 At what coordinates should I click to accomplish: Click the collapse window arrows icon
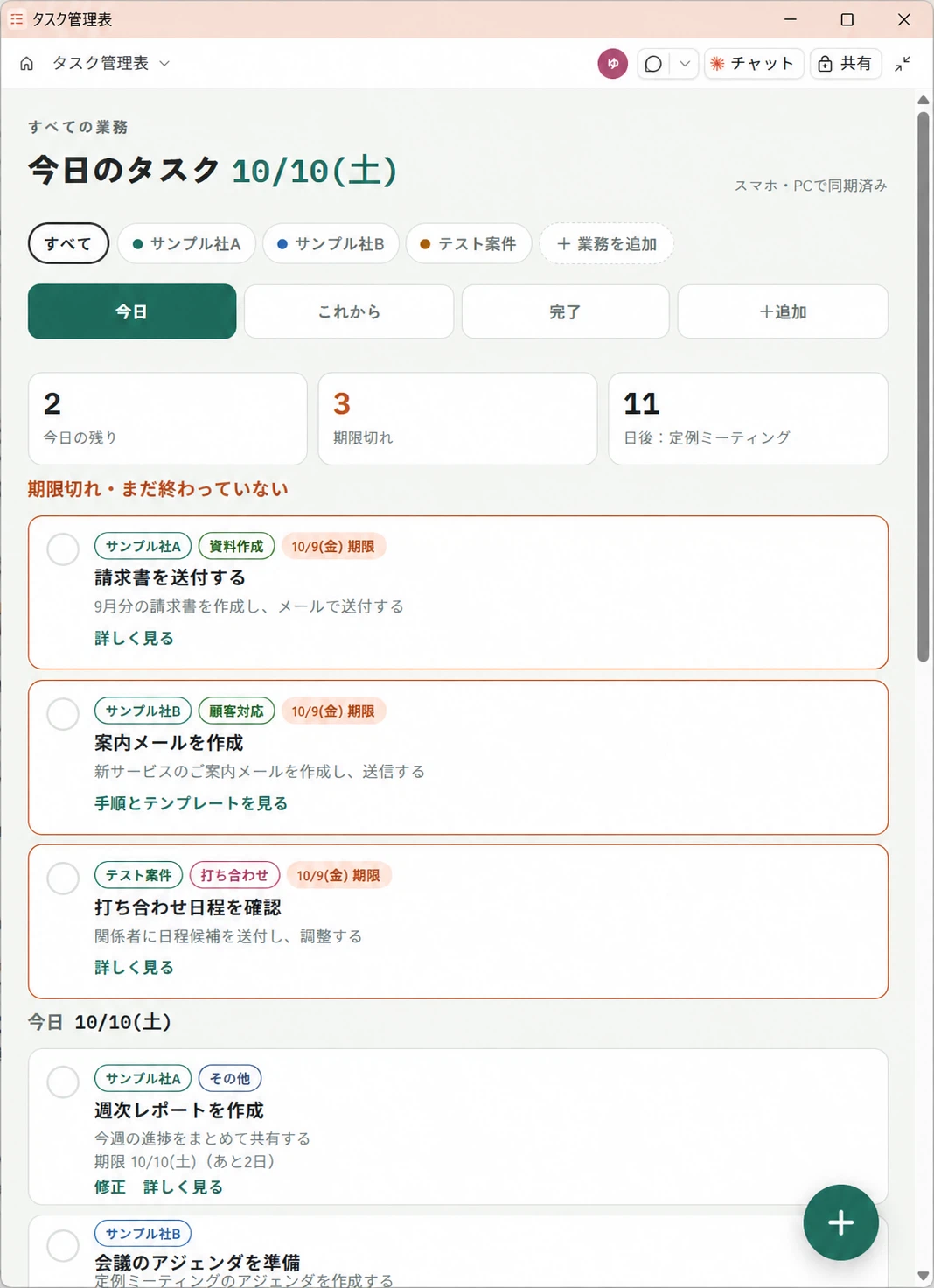coord(903,64)
